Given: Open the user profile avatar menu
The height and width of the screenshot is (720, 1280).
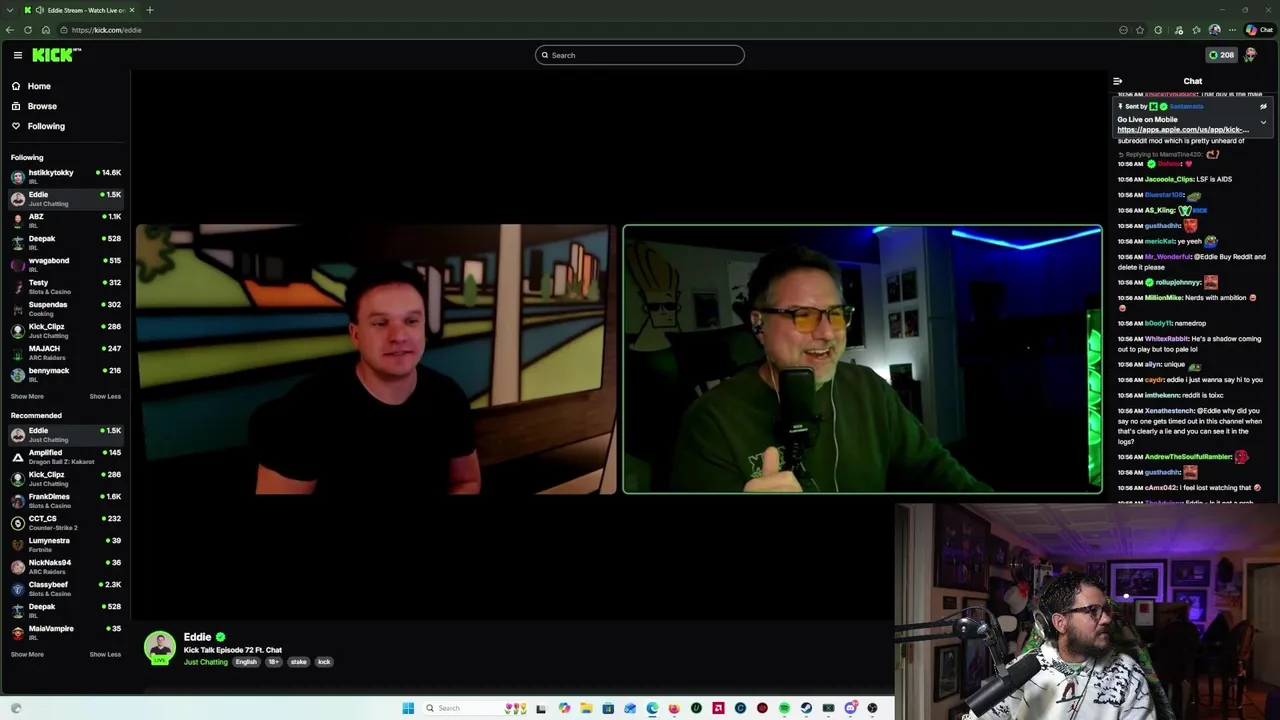Looking at the screenshot, I should [x=1250, y=55].
